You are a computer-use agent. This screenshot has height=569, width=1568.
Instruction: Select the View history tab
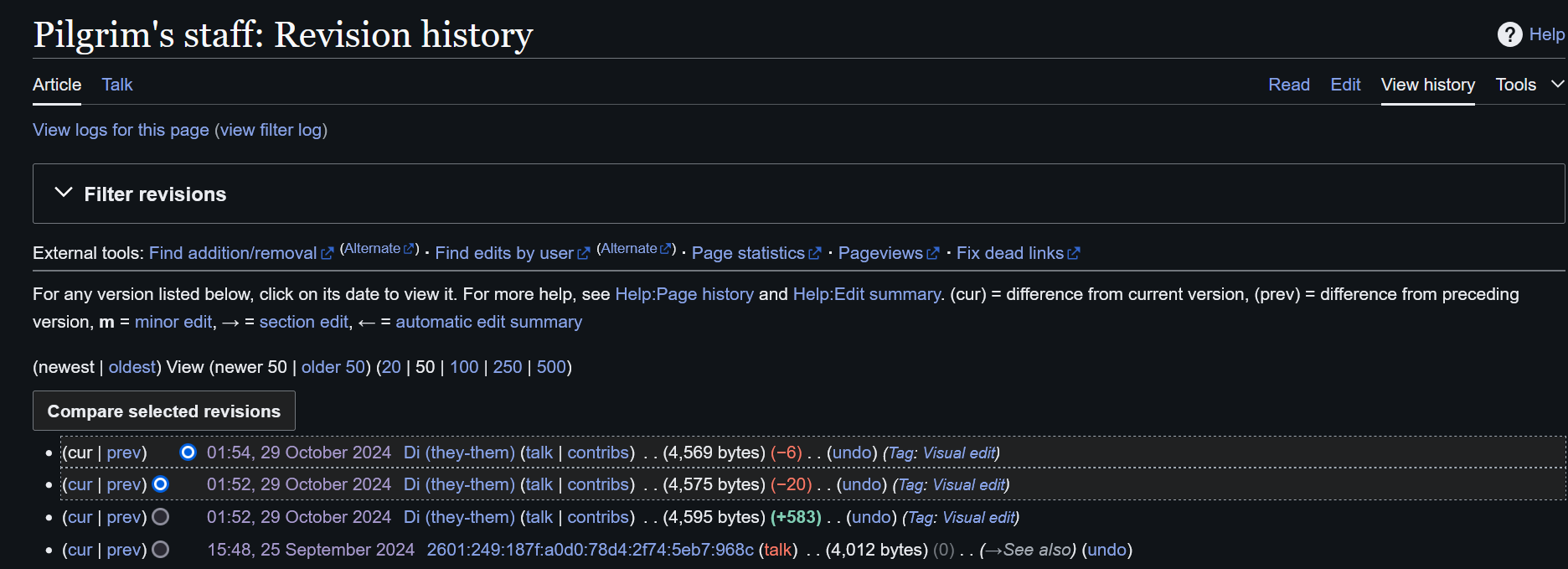[x=1428, y=85]
